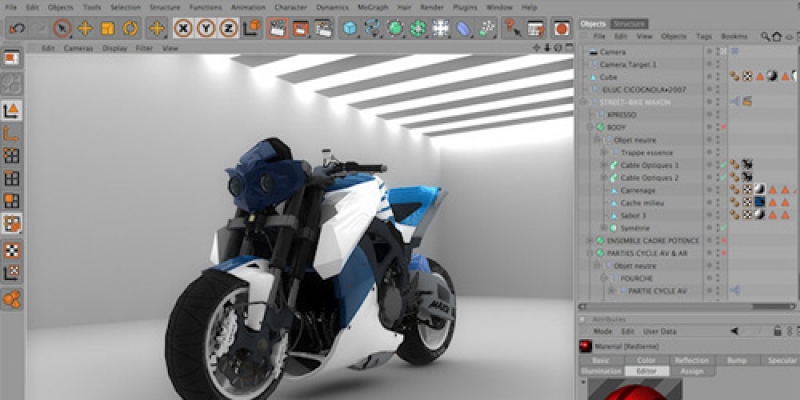Toggle Cable Optiques 1 green checkmark
800x400 pixels.
pyautogui.click(x=723, y=165)
